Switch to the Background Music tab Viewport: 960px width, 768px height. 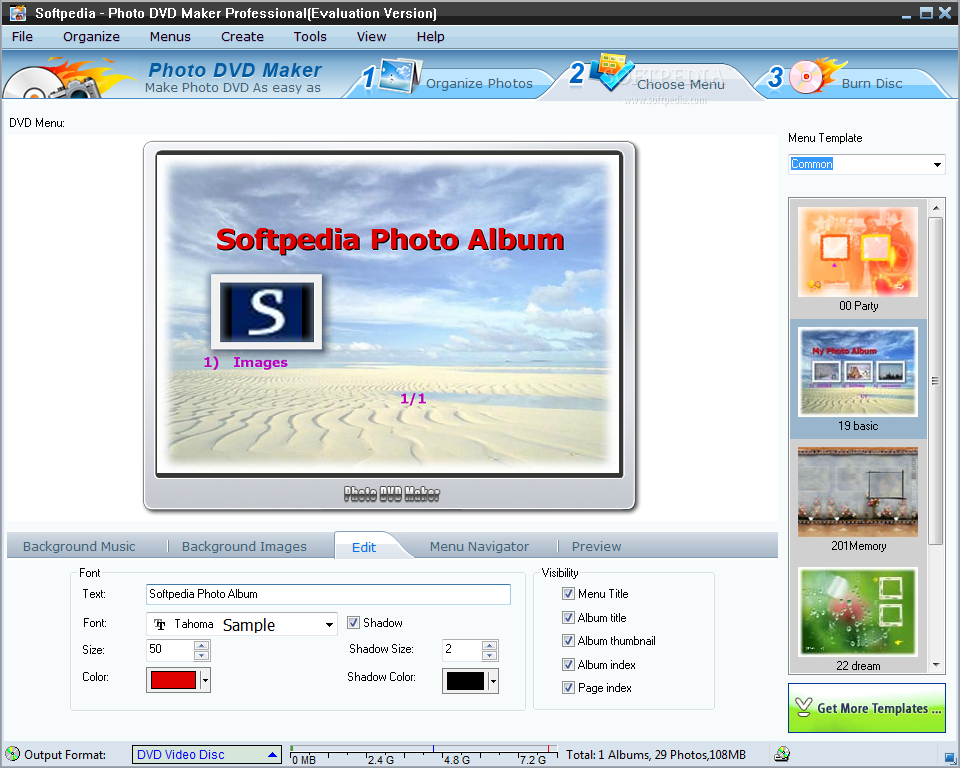[x=79, y=546]
